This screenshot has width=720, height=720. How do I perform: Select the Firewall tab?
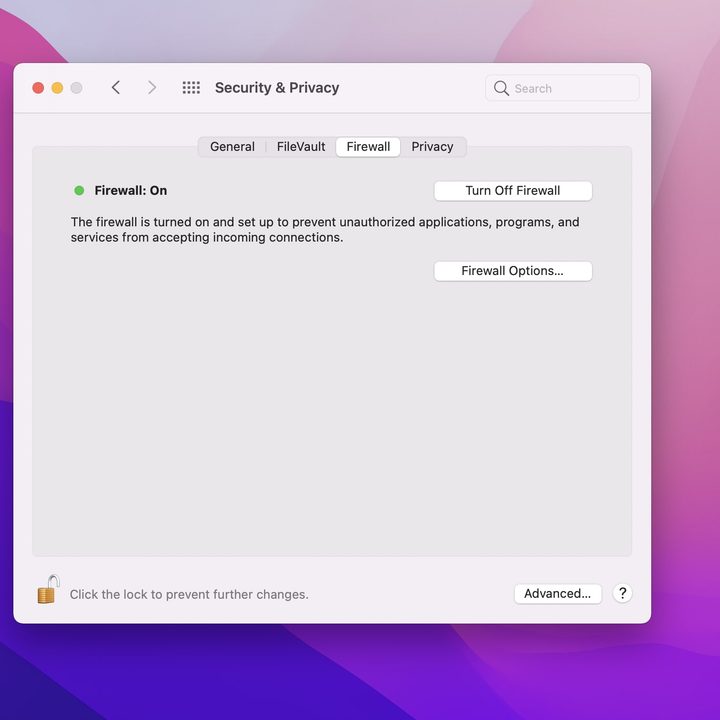[x=368, y=147]
